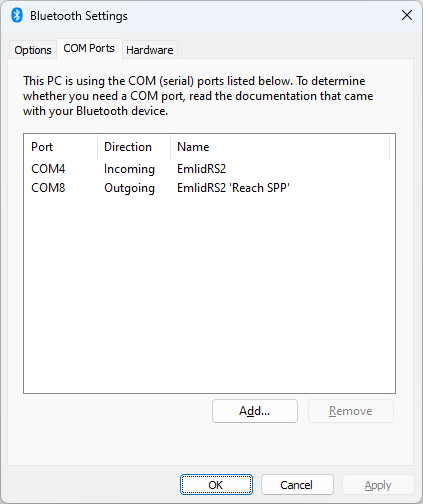This screenshot has height=504, width=423.
Task: Cancel the Bluetooth Settings changes
Action: 297,485
